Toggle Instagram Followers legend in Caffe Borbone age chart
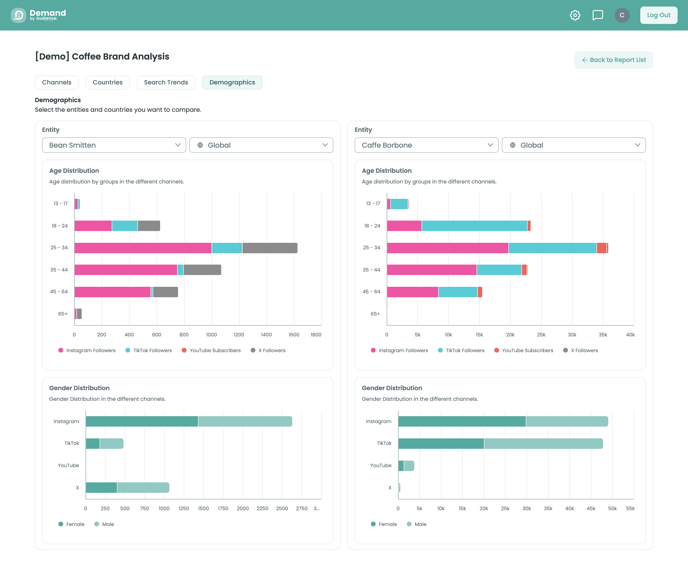This screenshot has height=570, width=688. pos(399,351)
